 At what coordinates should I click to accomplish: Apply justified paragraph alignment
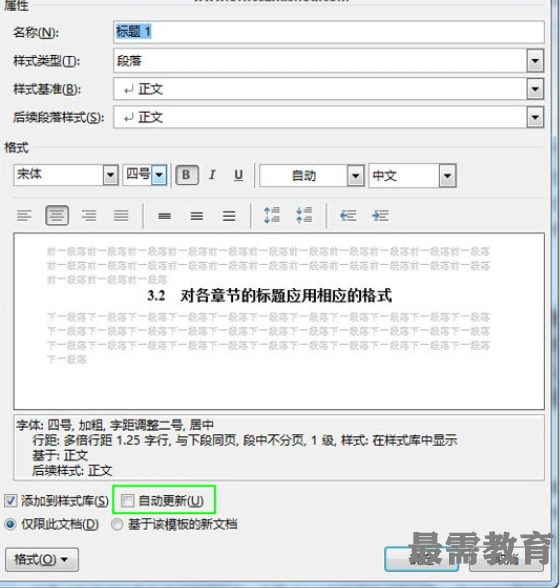point(121,216)
